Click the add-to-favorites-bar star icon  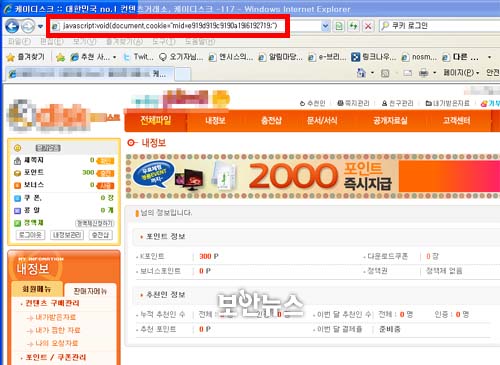[60, 57]
